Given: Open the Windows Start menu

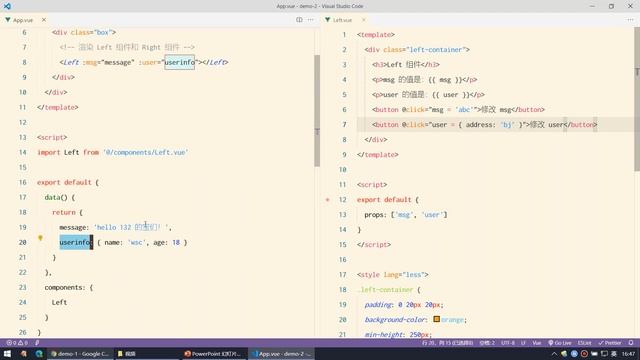Looking at the screenshot, I should [7, 354].
